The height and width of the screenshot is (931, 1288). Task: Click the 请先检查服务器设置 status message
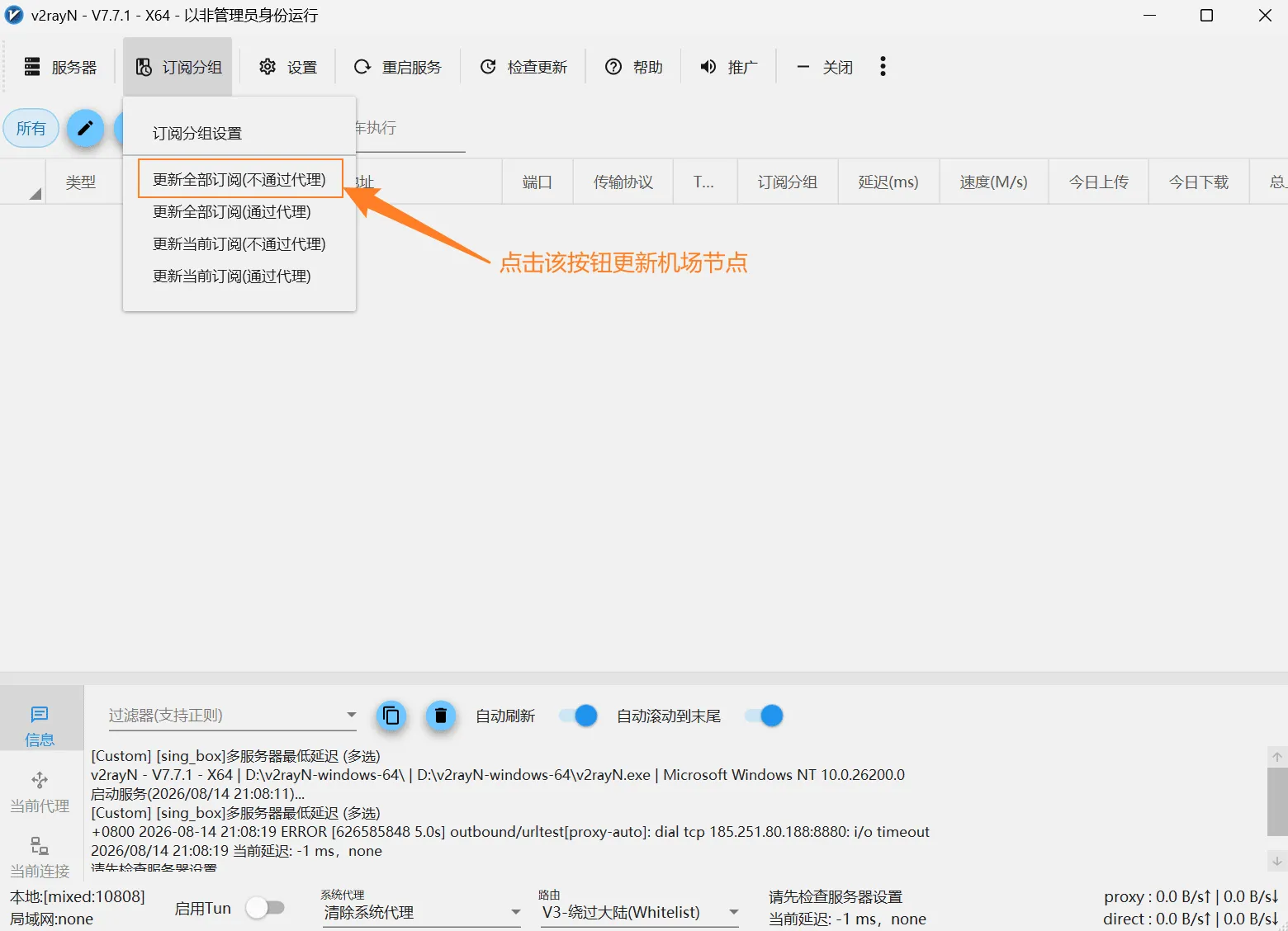click(x=836, y=896)
